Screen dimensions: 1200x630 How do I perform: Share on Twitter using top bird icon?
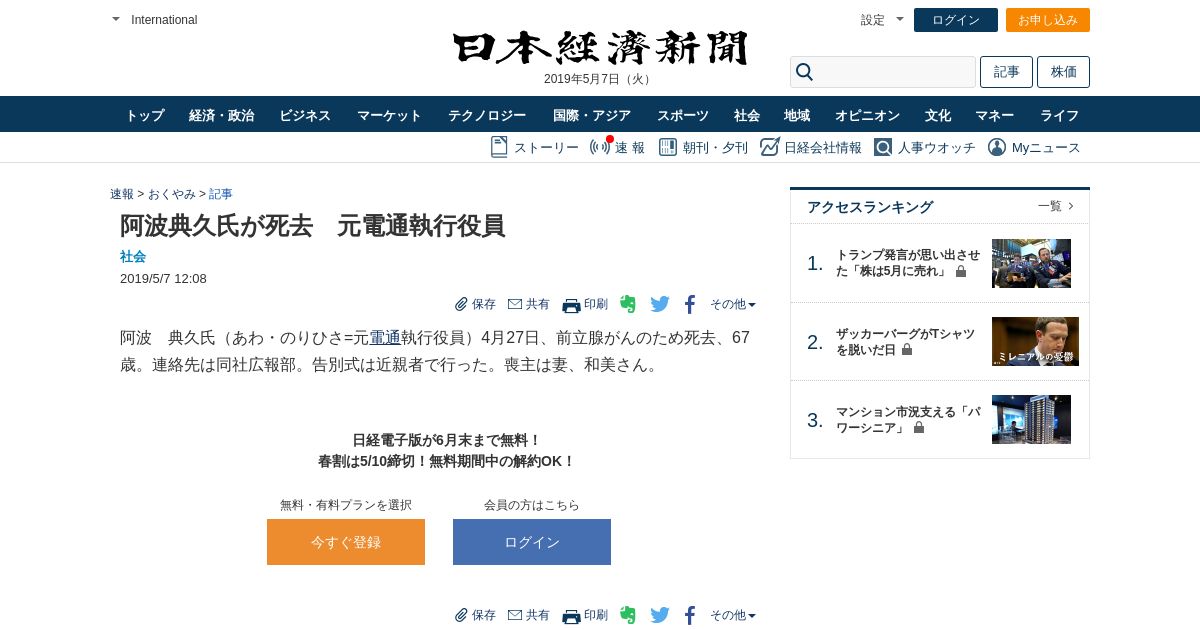[x=660, y=304]
